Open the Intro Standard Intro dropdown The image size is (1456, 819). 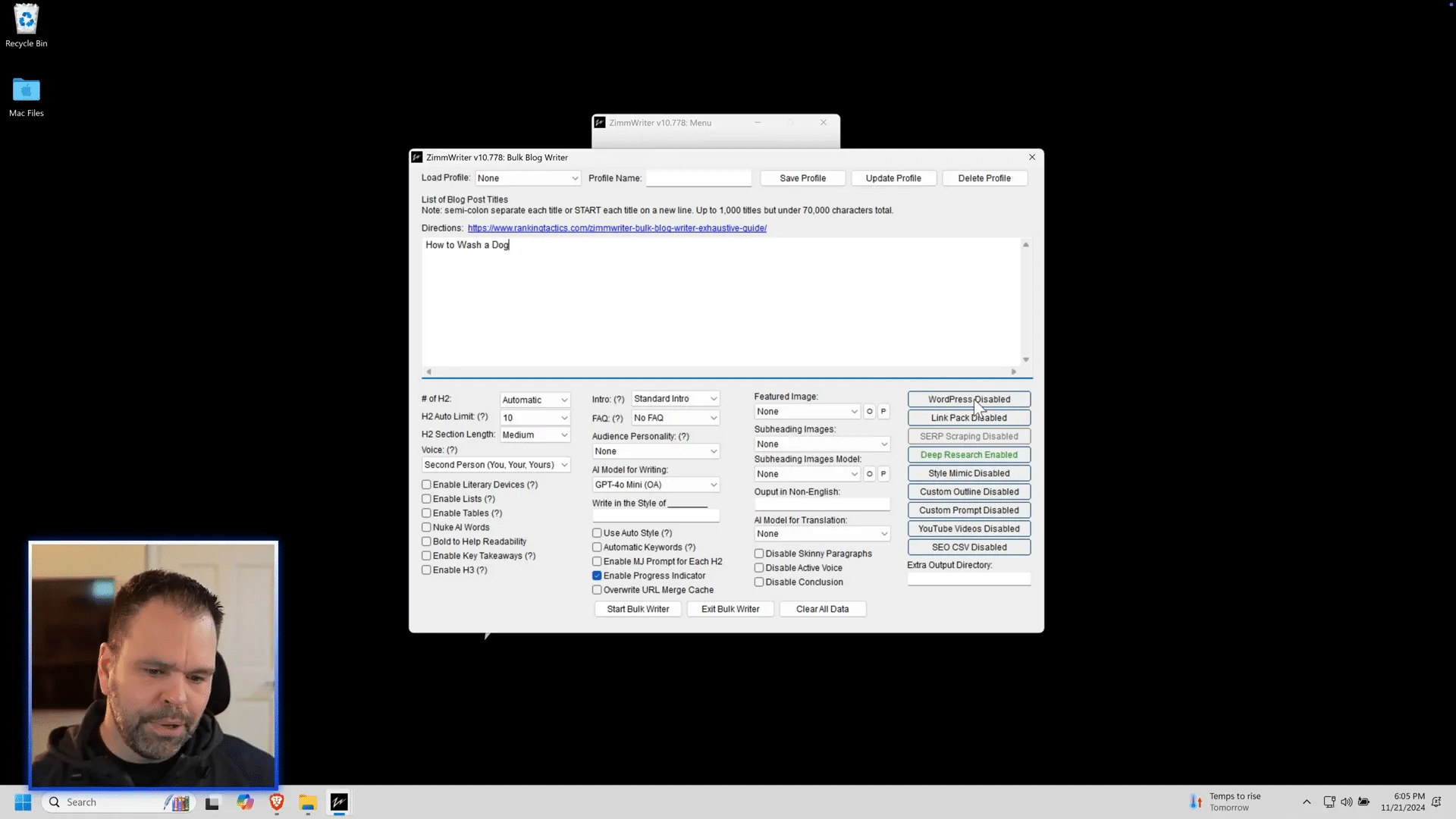(675, 399)
